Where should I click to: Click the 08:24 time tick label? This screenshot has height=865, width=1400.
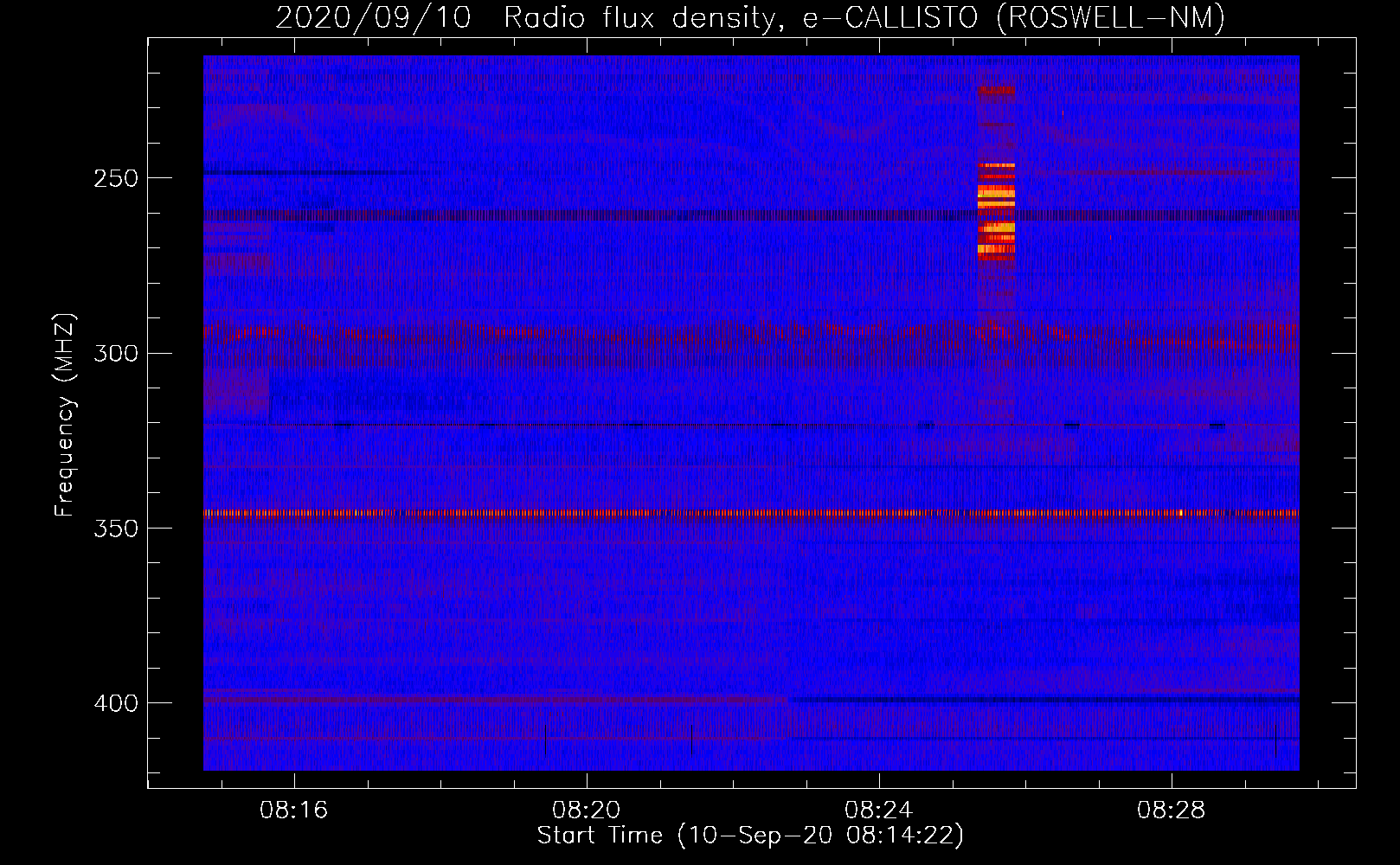click(x=879, y=811)
